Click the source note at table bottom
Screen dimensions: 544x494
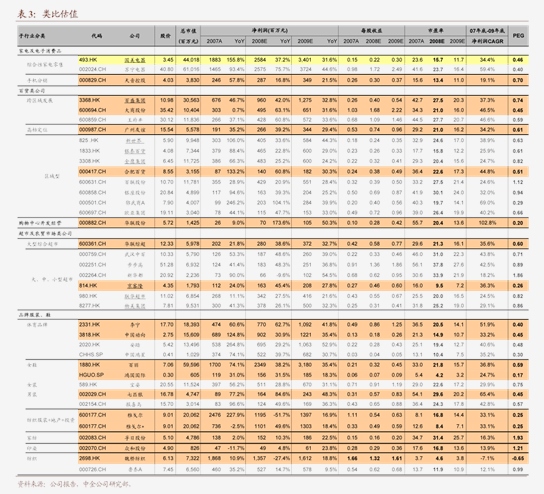click(74, 484)
